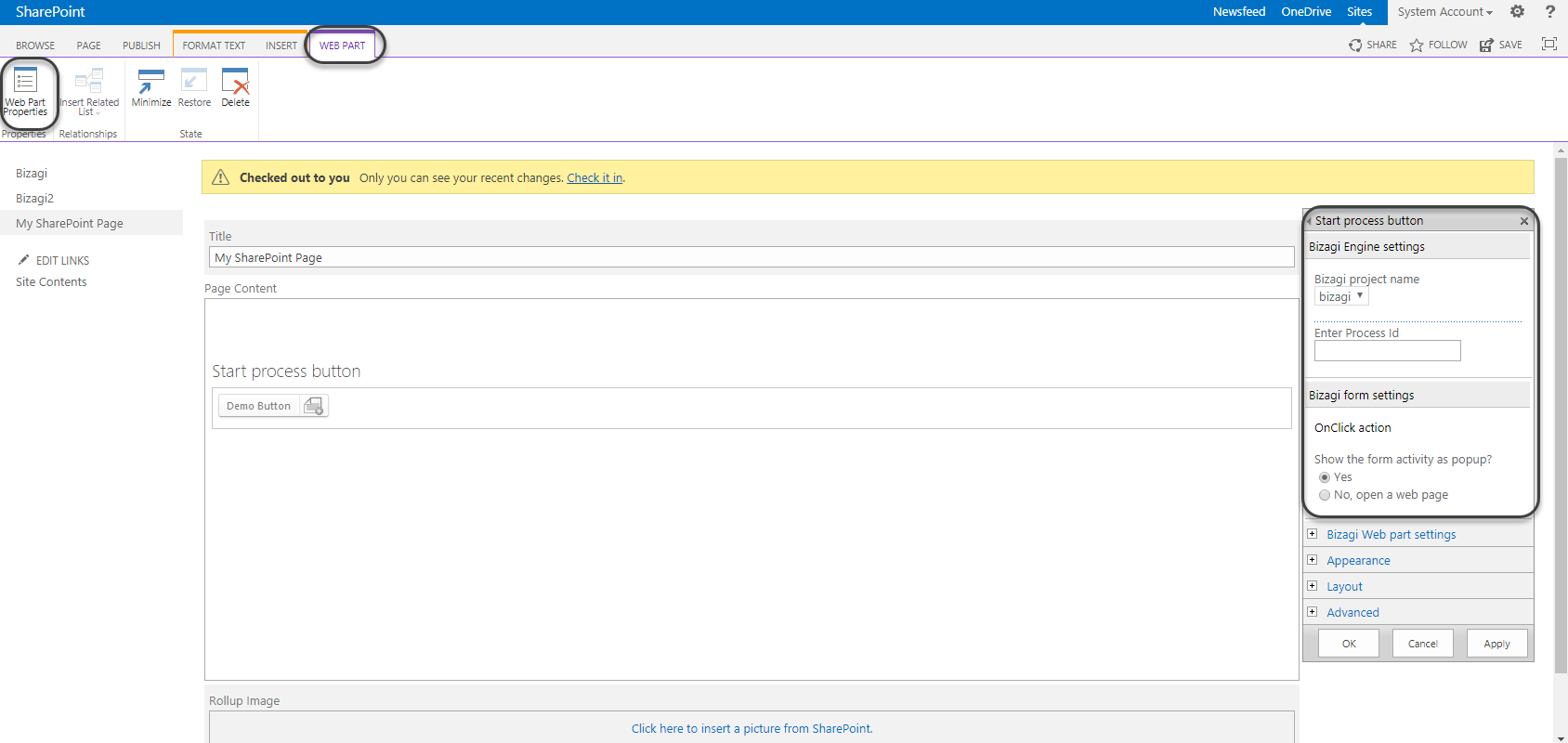Save the page from the top bar
The height and width of the screenshot is (743, 1568).
coord(1500,45)
